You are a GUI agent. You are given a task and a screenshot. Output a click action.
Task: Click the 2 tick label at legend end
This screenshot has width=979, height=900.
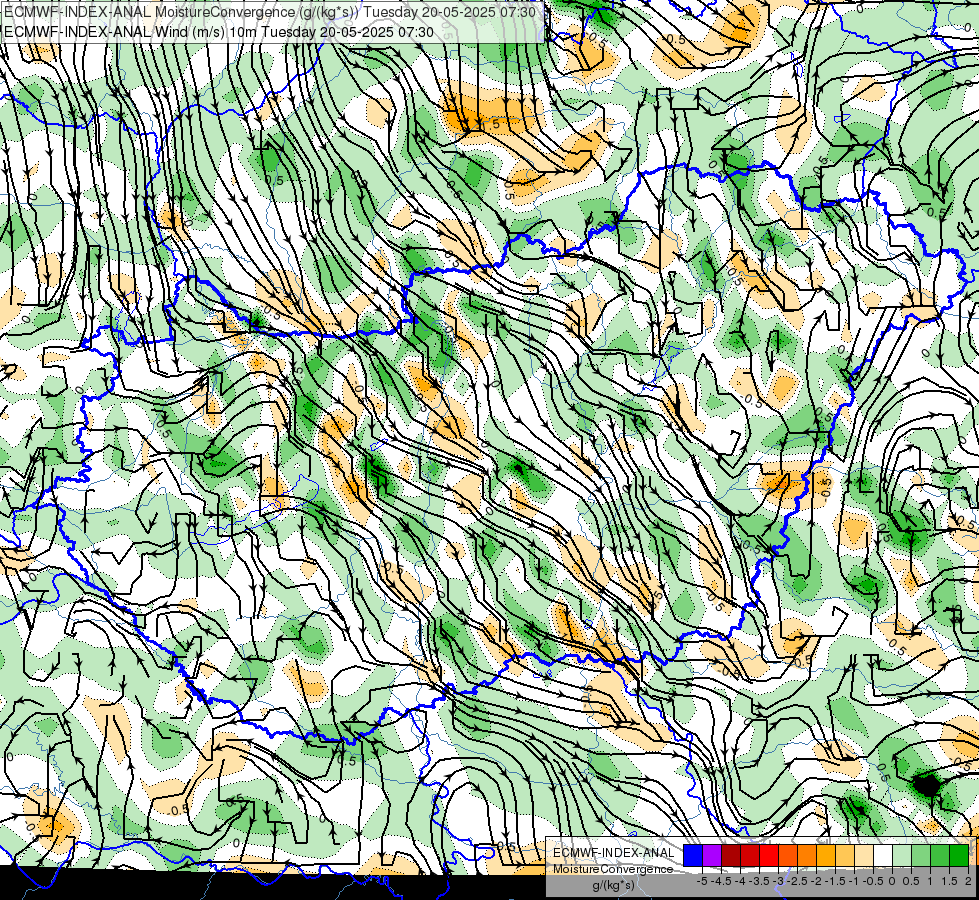(968, 881)
